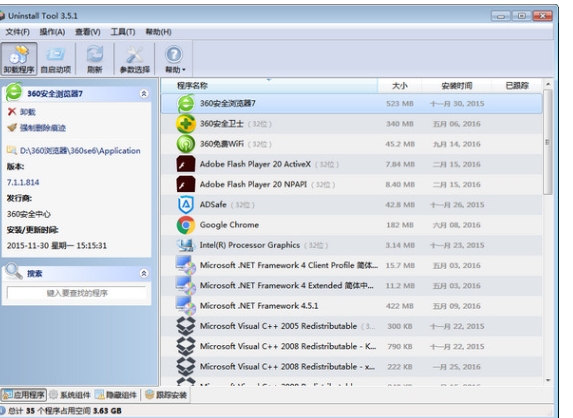Click the 422 MB size cell
The width and height of the screenshot is (573, 418).
coord(400,306)
